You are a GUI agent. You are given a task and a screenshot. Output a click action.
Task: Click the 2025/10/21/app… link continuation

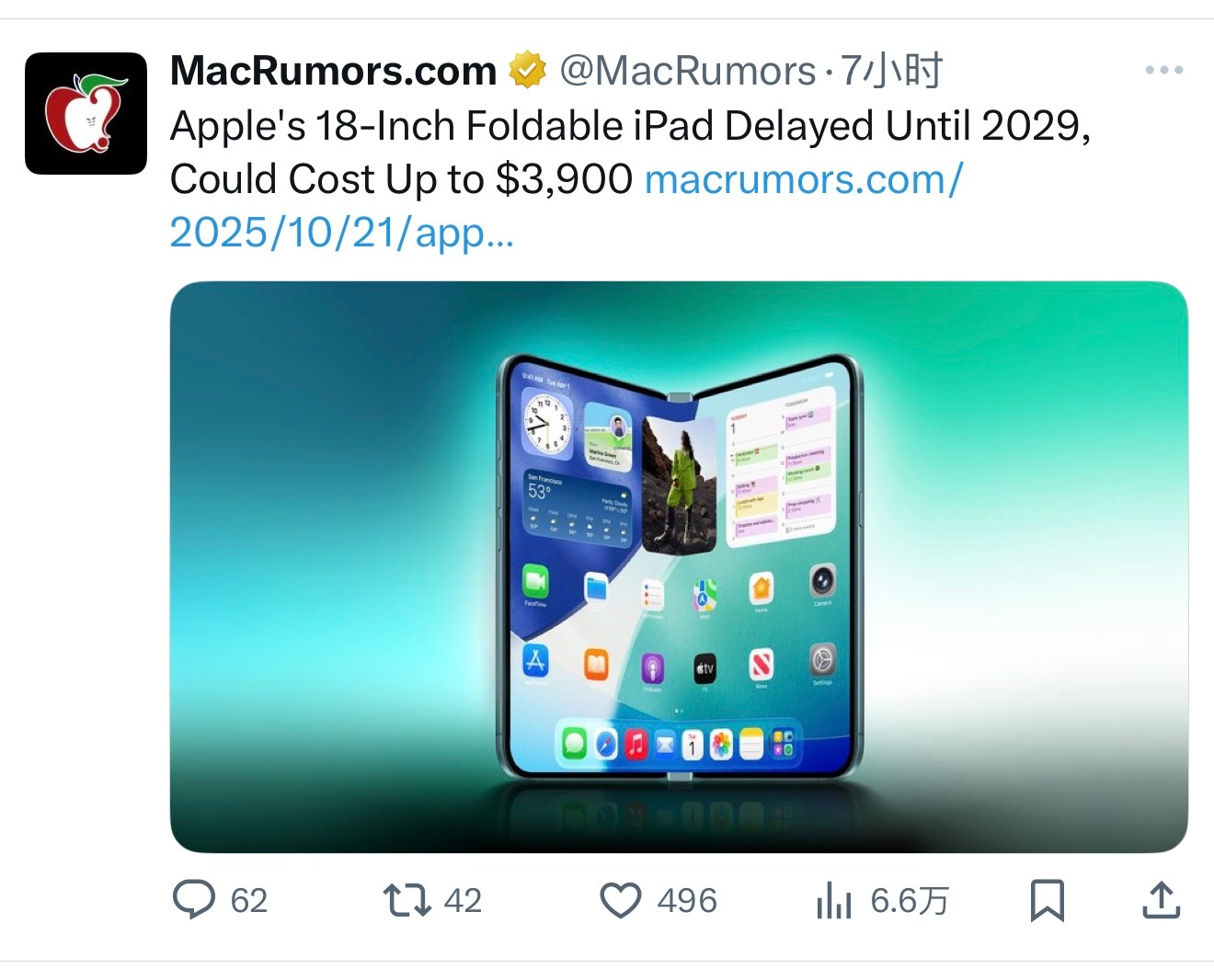(341, 233)
